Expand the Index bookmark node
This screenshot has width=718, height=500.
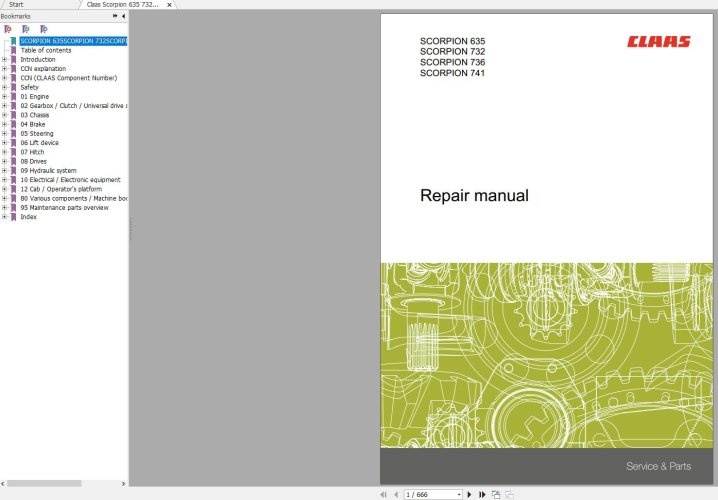point(4,217)
